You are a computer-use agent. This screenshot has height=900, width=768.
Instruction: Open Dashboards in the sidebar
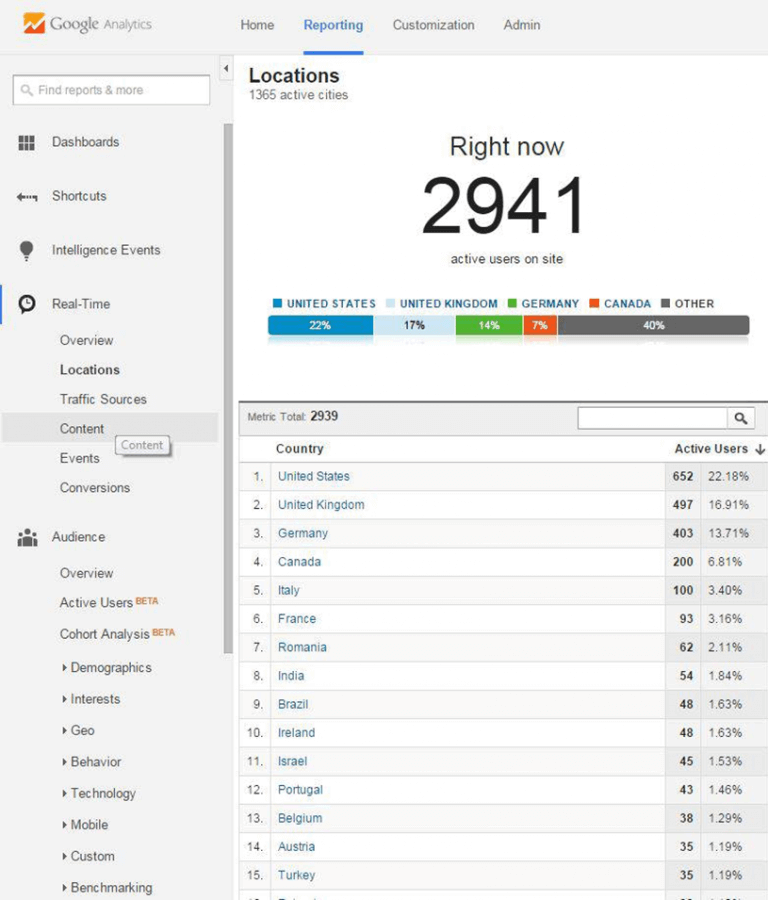tap(86, 142)
